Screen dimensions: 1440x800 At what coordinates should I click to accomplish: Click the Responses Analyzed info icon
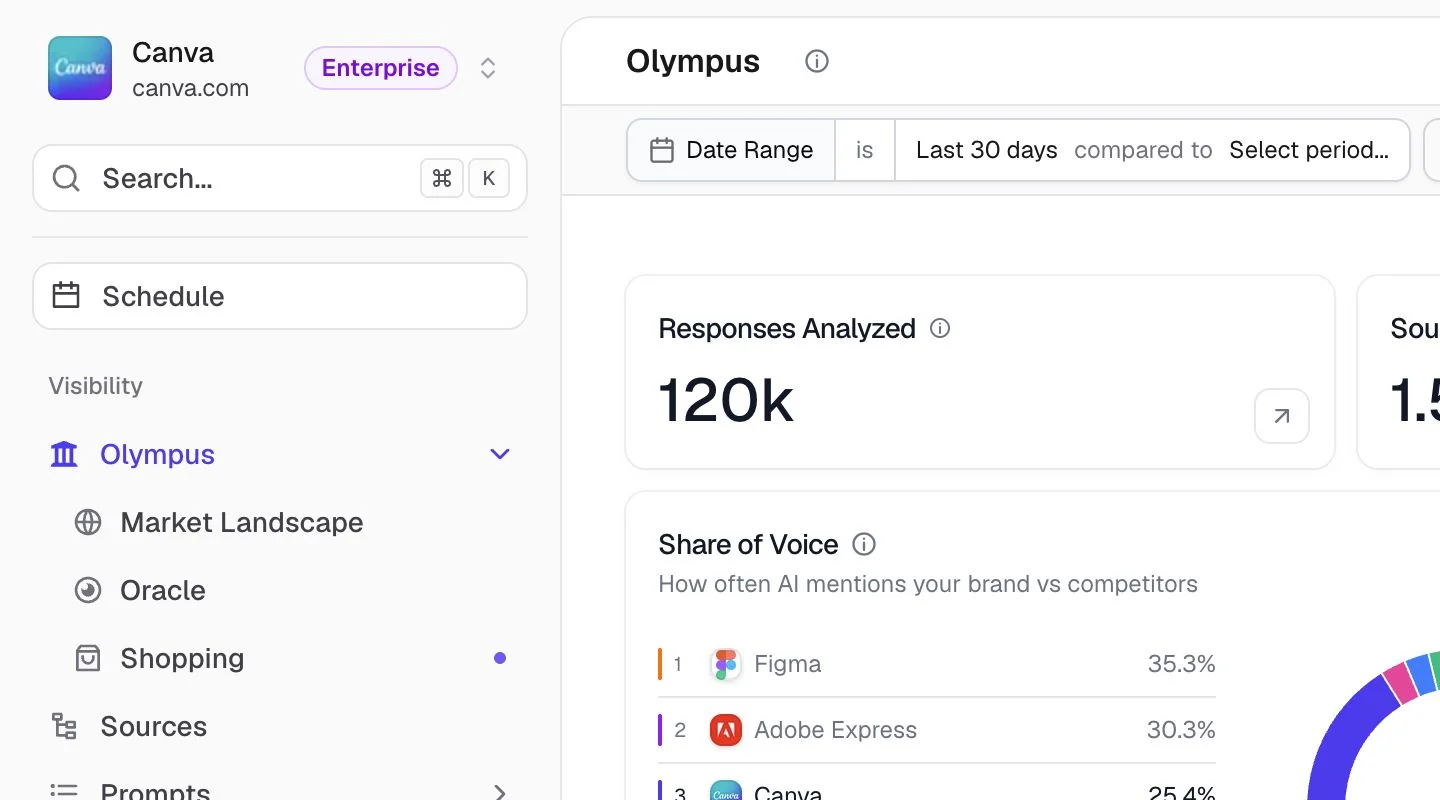point(940,328)
